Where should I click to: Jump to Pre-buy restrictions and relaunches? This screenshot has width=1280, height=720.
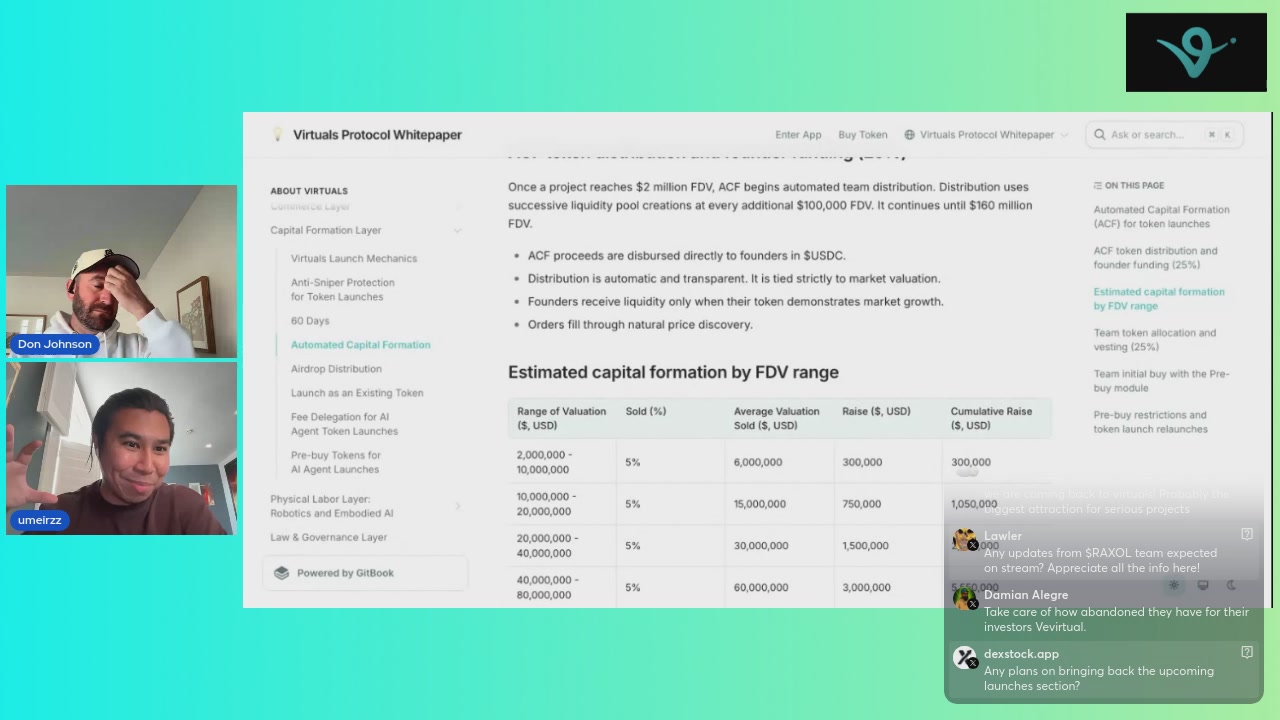click(x=1151, y=422)
